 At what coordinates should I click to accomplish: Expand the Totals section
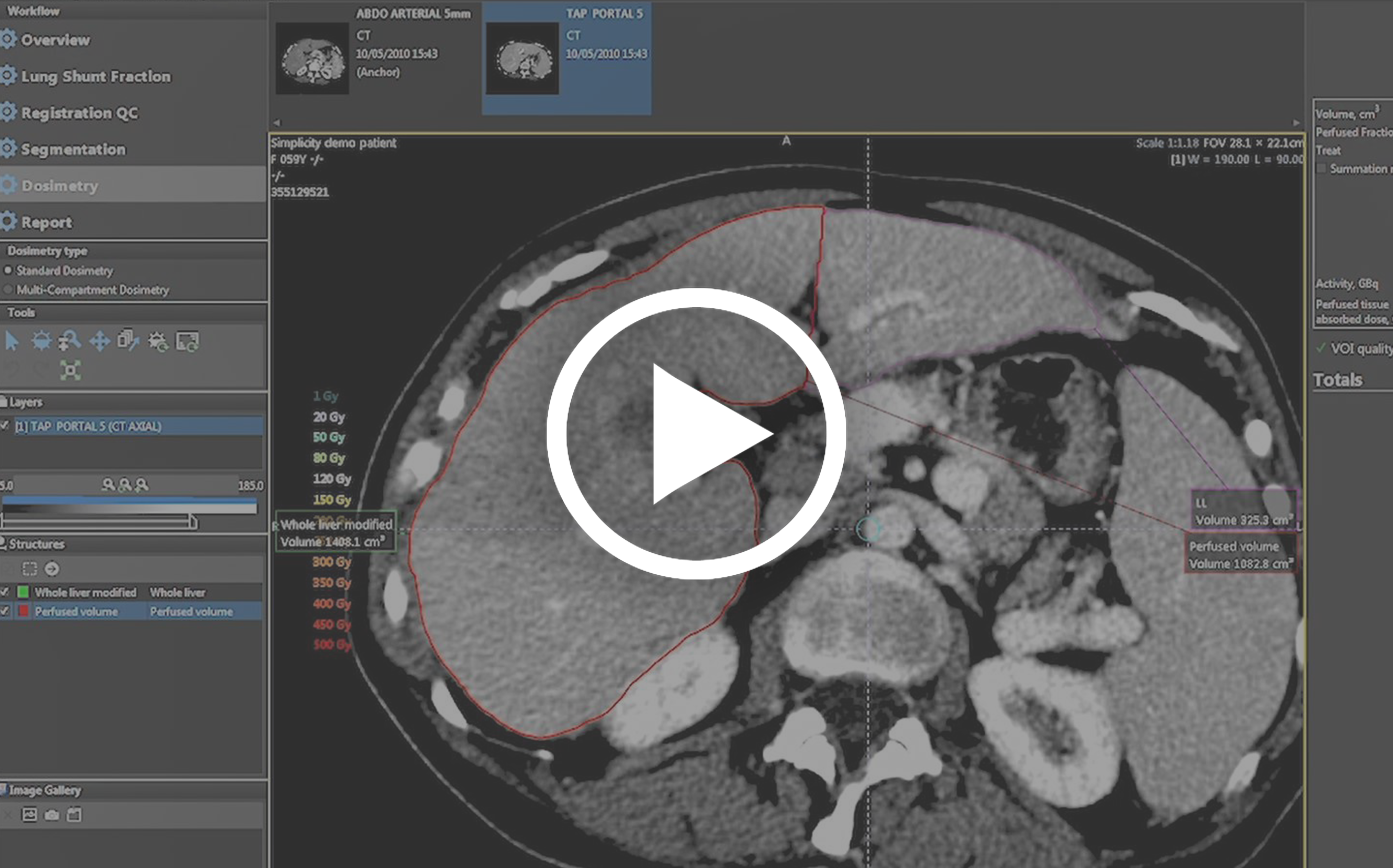[1338, 380]
